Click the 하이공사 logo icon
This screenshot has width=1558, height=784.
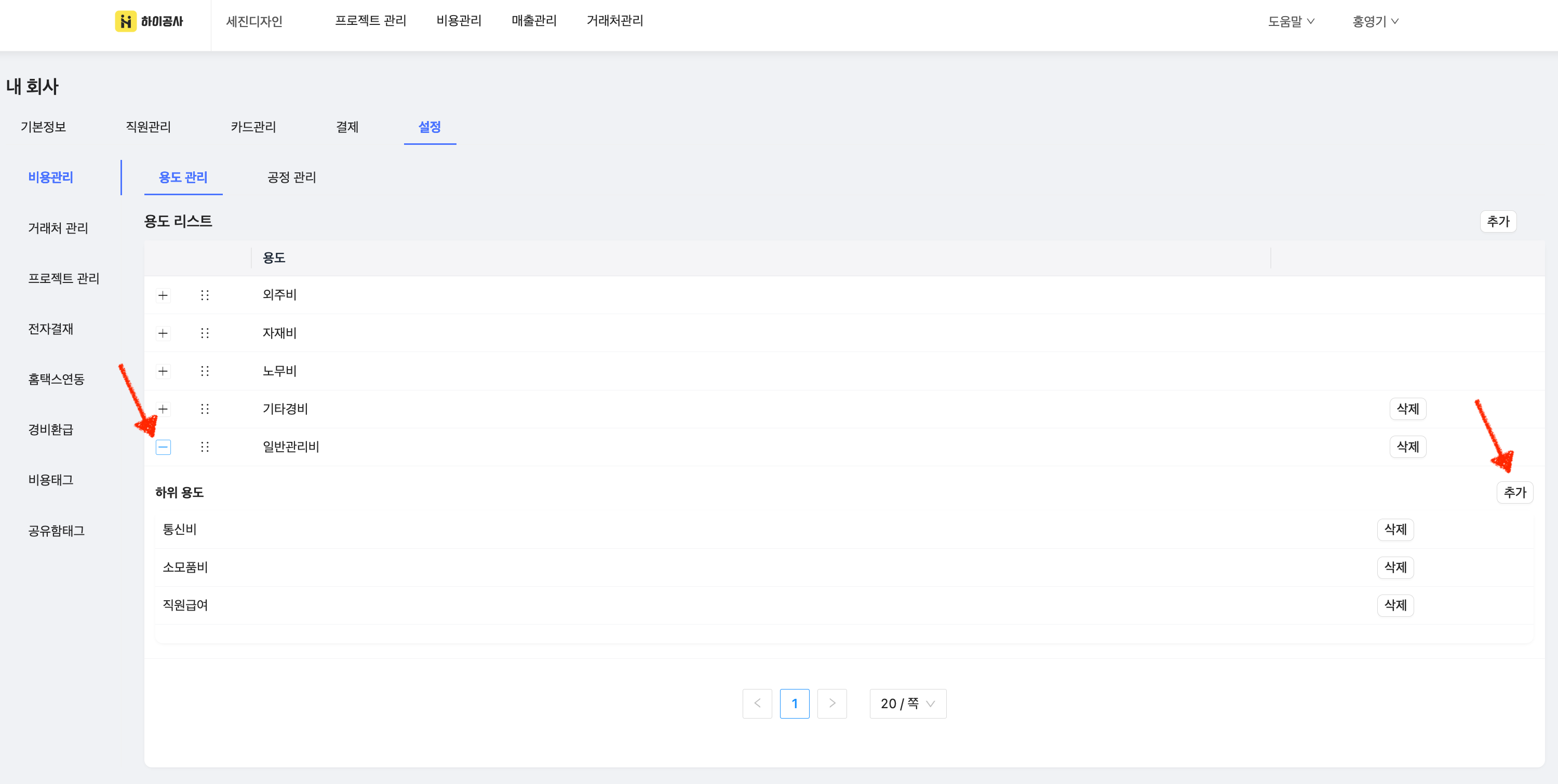click(x=125, y=21)
